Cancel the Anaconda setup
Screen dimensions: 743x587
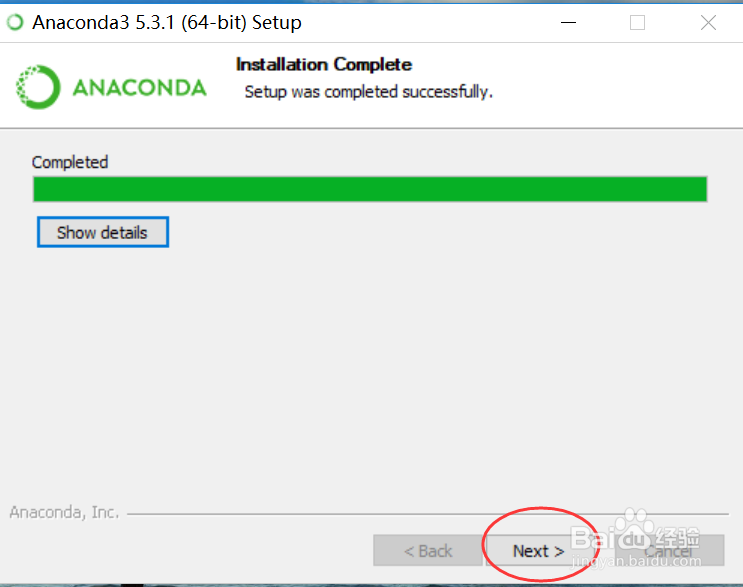coord(669,551)
